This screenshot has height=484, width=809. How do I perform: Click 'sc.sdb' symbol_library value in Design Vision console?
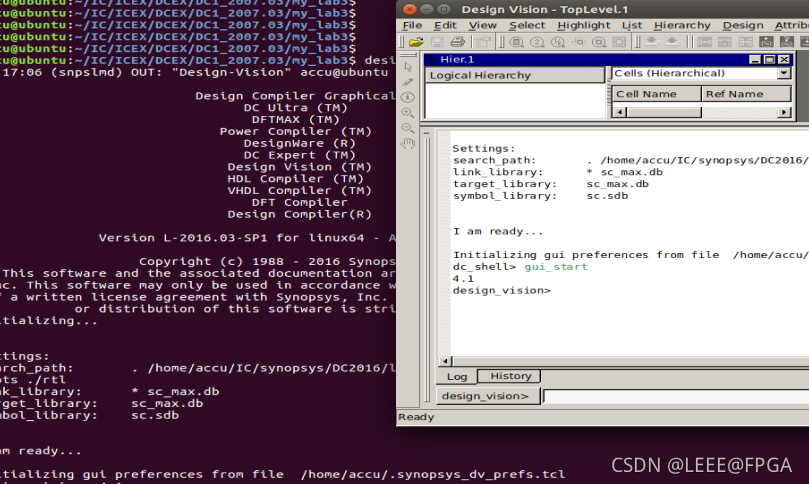607,196
